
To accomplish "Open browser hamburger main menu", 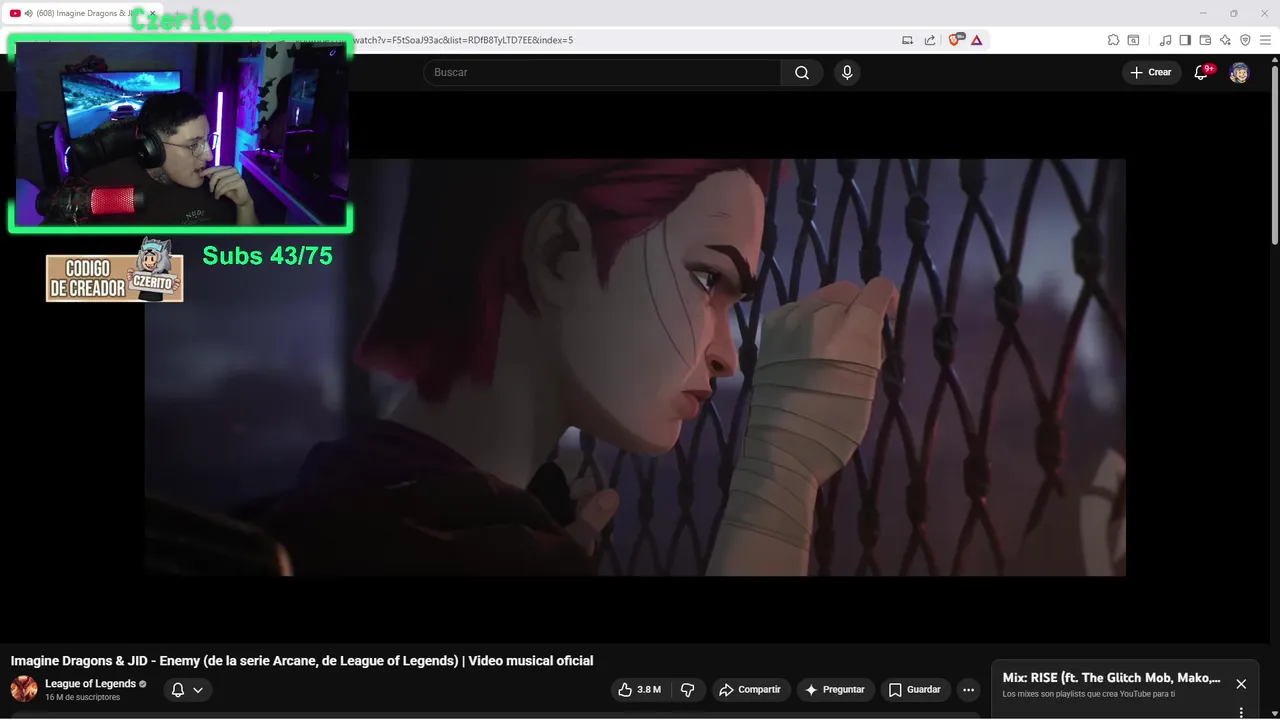I will coord(1265,40).
